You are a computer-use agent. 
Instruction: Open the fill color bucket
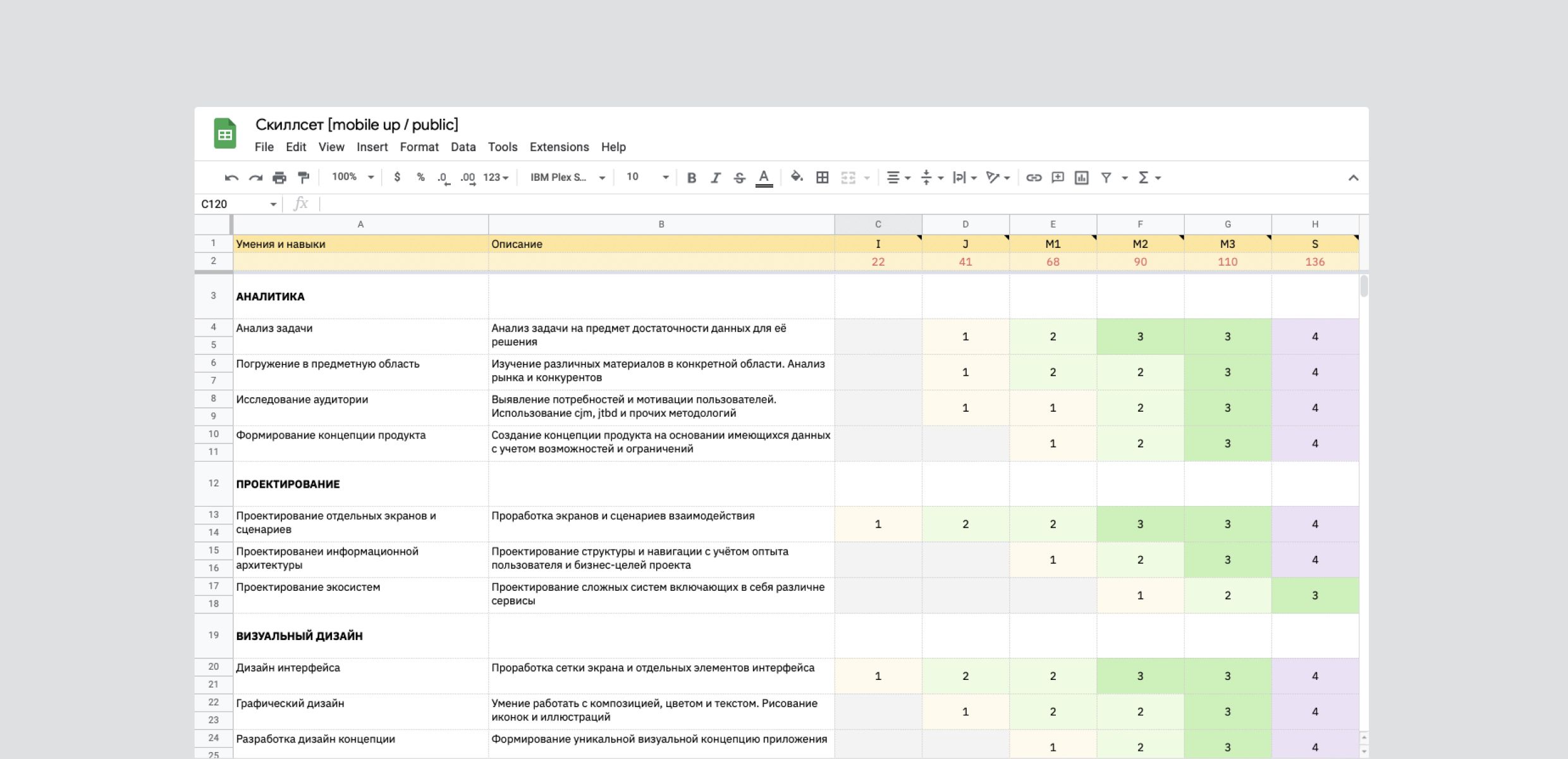tap(797, 177)
